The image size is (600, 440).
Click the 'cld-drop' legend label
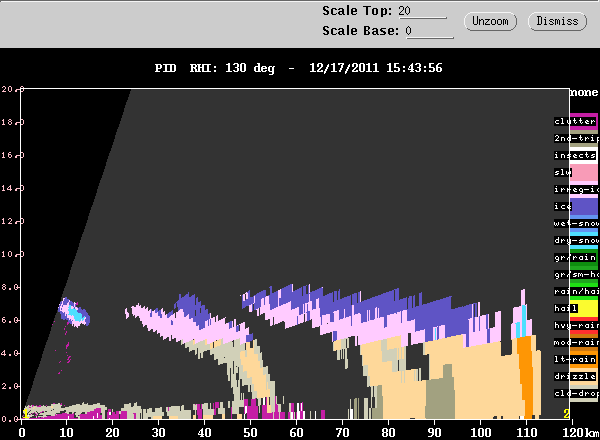(x=577, y=393)
